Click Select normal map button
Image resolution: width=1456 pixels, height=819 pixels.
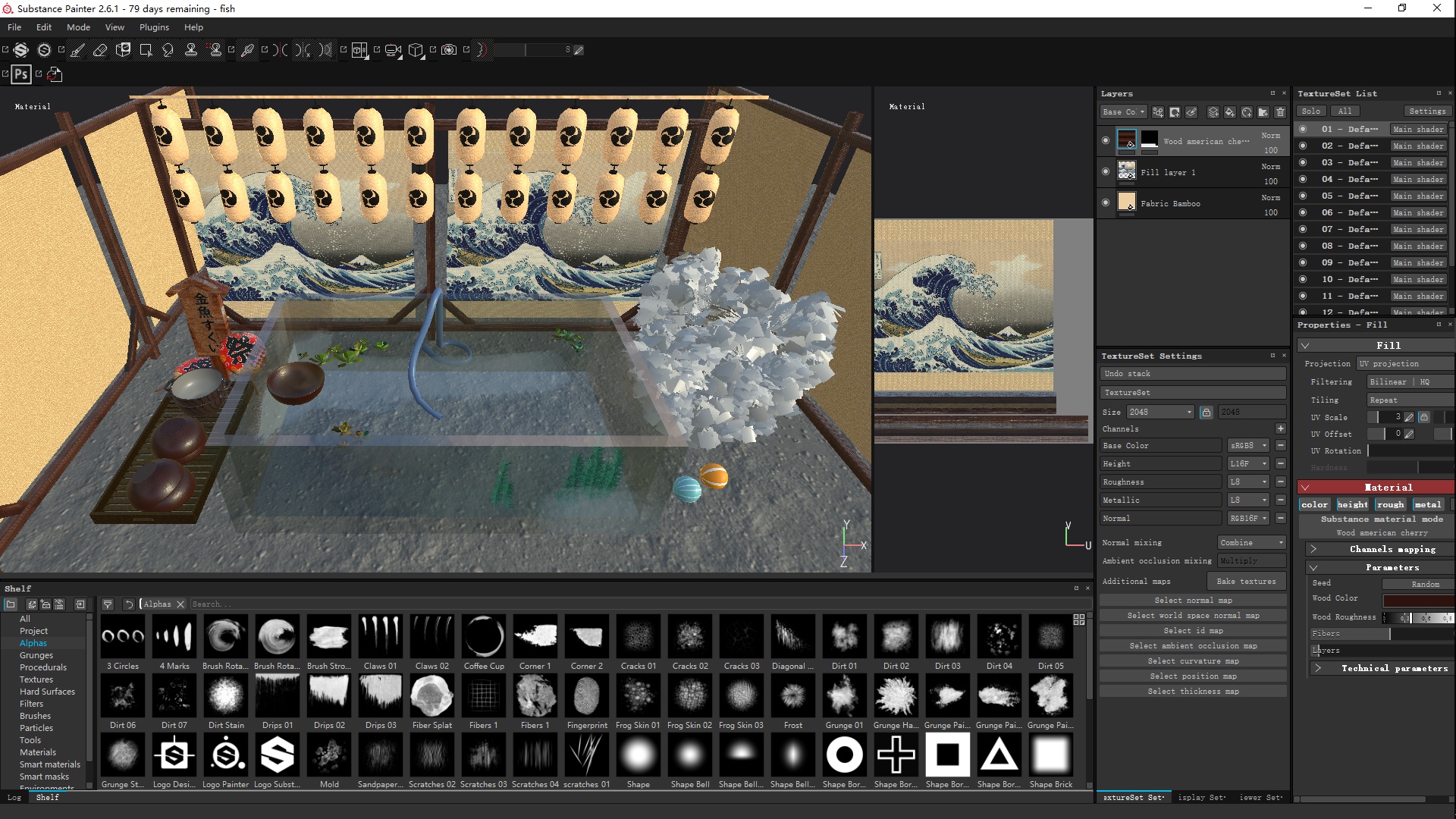coord(1193,600)
